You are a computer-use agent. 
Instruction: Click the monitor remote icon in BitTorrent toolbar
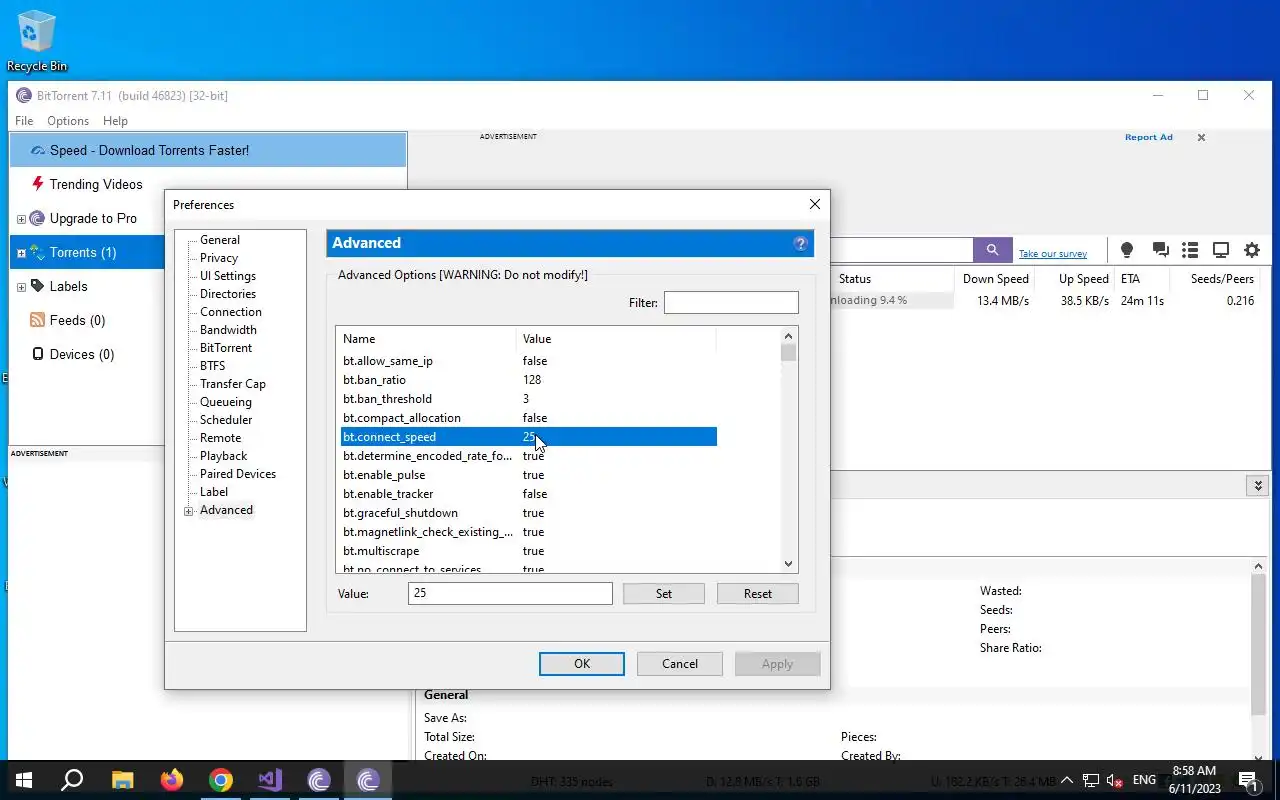click(x=1221, y=250)
